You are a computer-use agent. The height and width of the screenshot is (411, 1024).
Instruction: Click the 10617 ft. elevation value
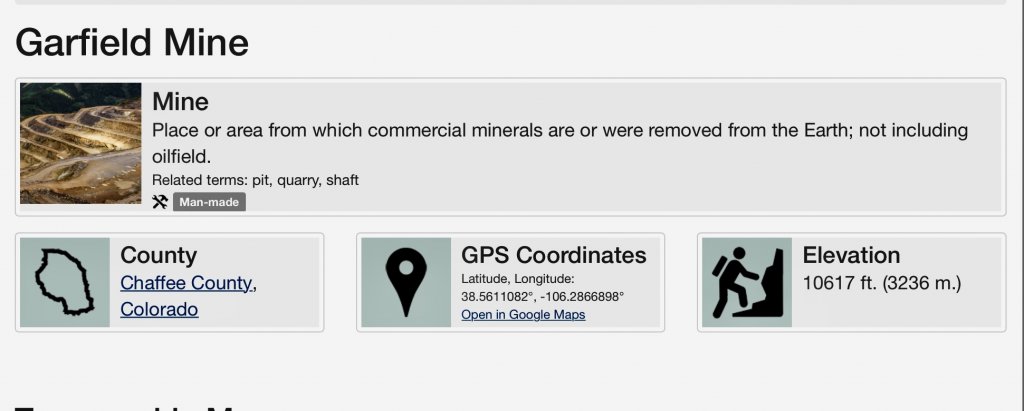click(x=881, y=283)
